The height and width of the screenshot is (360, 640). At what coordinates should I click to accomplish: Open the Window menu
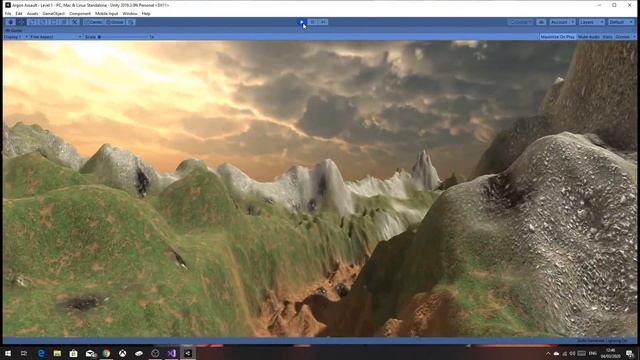coord(130,13)
